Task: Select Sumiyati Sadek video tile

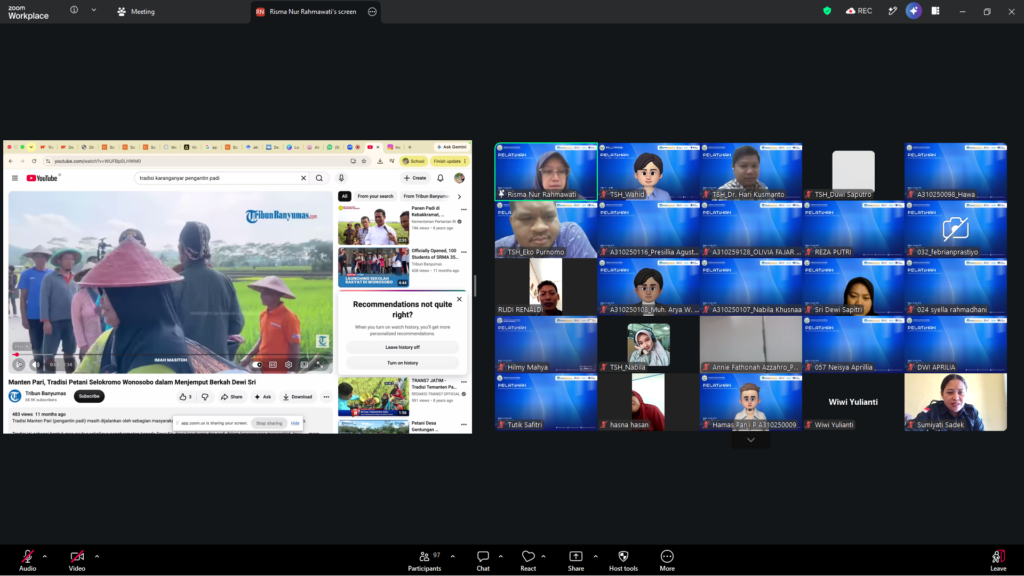Action: 955,402
